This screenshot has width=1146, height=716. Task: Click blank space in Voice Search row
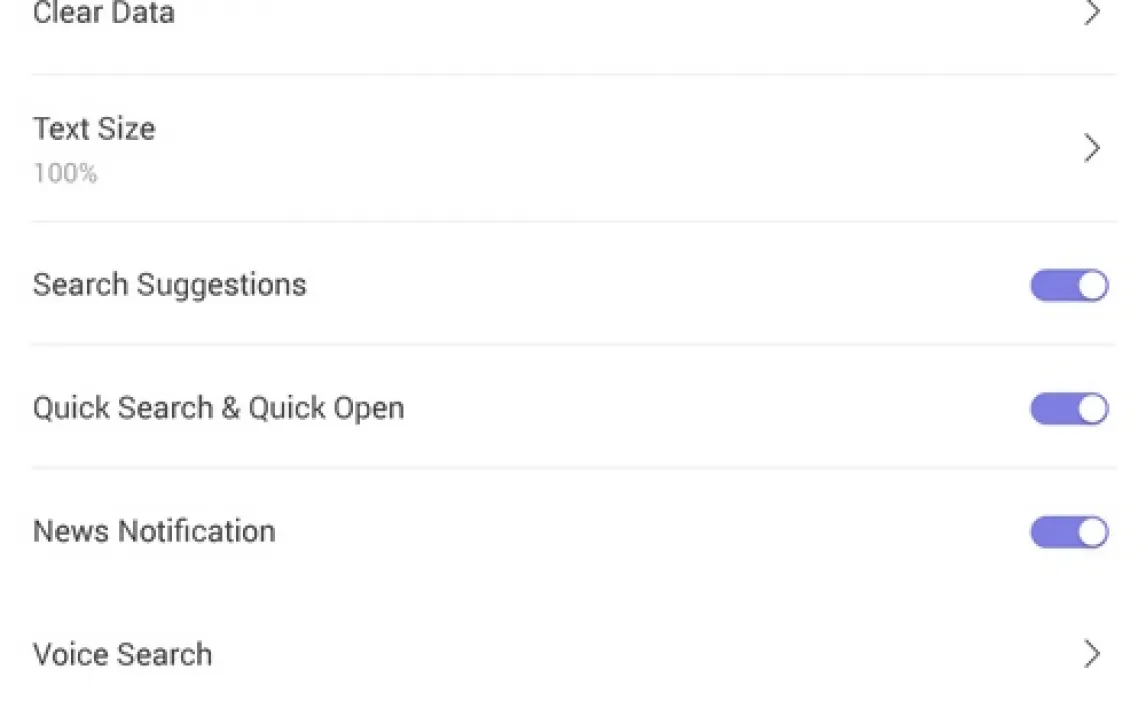600,655
